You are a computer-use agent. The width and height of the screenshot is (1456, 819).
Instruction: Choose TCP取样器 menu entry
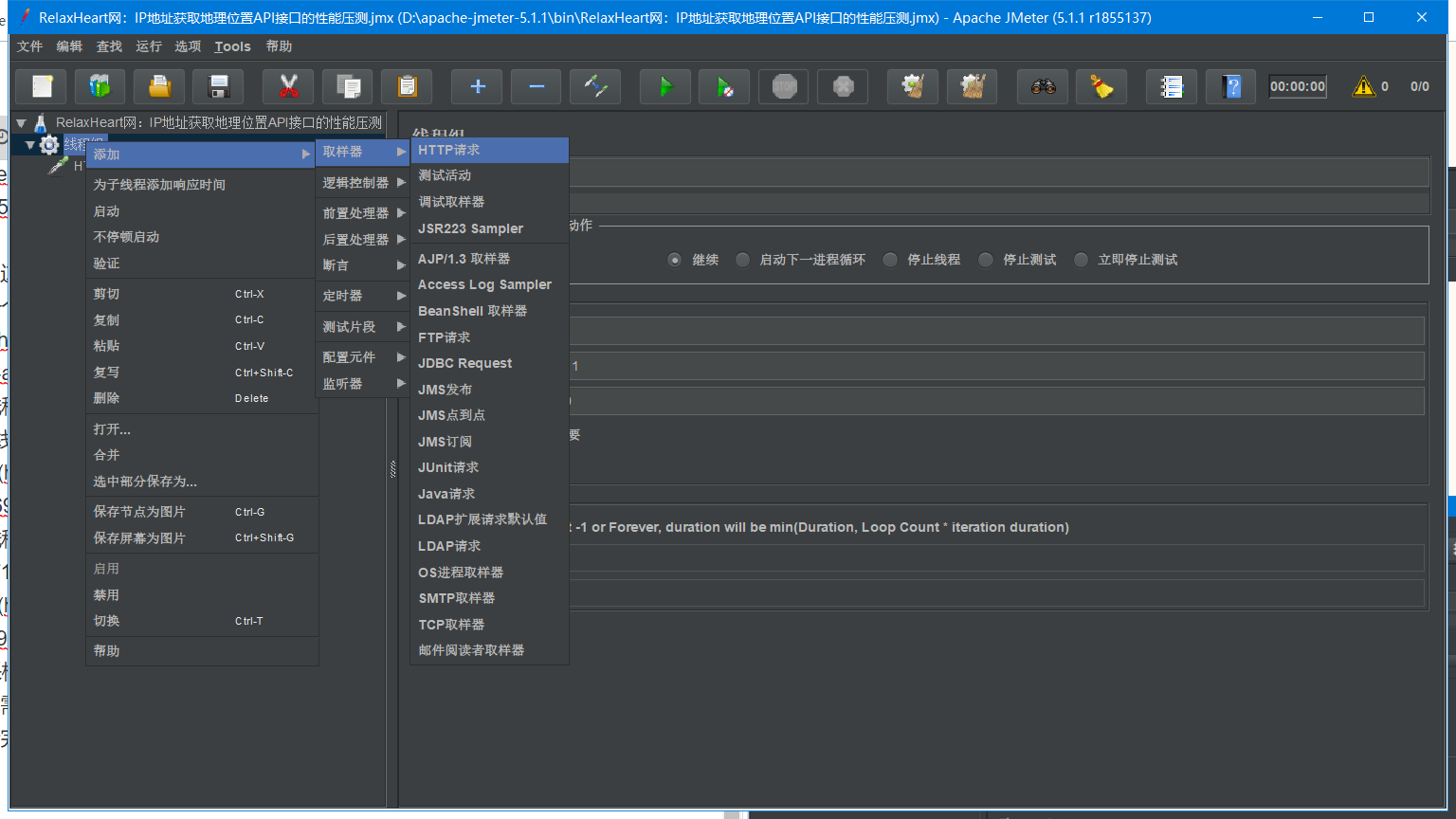489,625
